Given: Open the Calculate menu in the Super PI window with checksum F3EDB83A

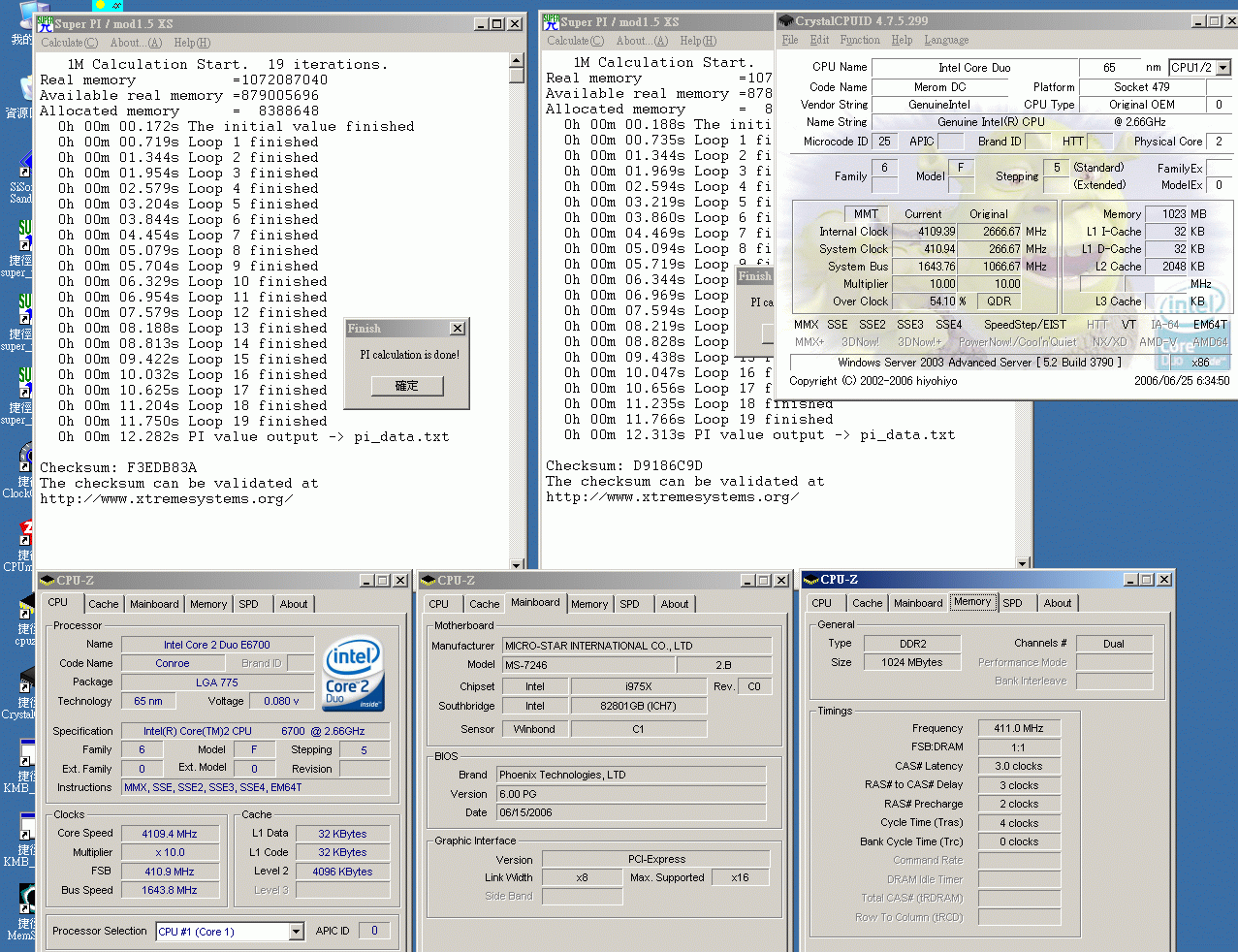Looking at the screenshot, I should (x=69, y=43).
